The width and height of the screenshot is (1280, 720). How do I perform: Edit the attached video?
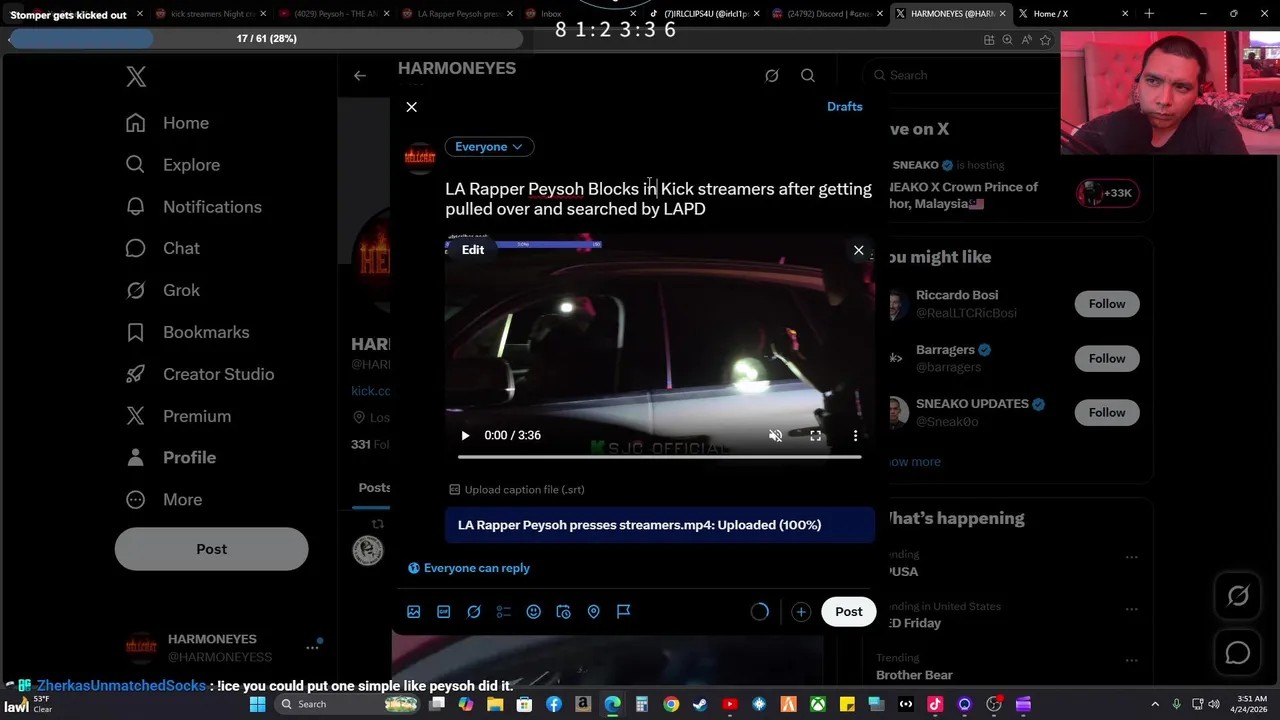473,250
